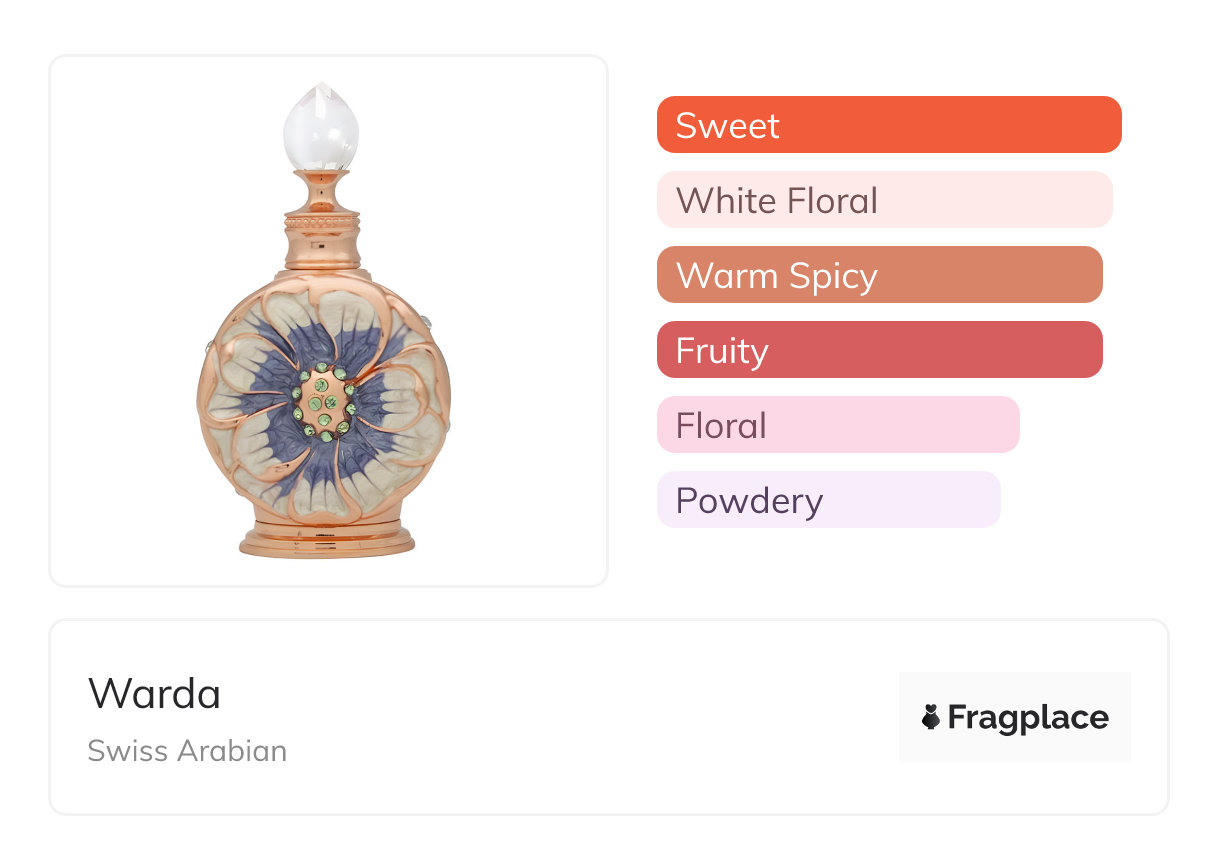The height and width of the screenshot is (864, 1218).
Task: Click the Fragplace bottle icon in logo
Action: pos(931,717)
